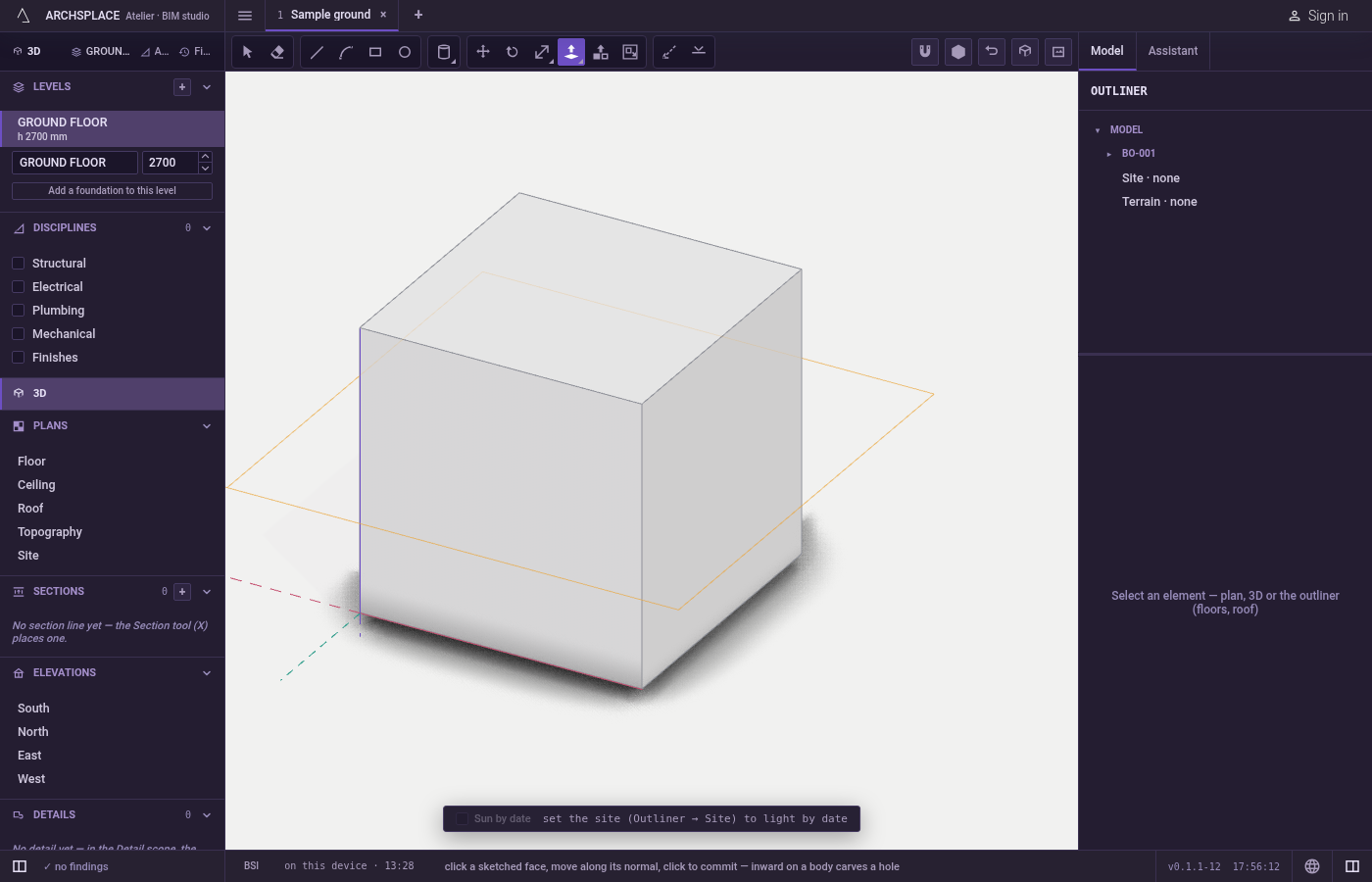The image size is (1372, 882).
Task: Click the level height 2700 field
Action: point(171,163)
